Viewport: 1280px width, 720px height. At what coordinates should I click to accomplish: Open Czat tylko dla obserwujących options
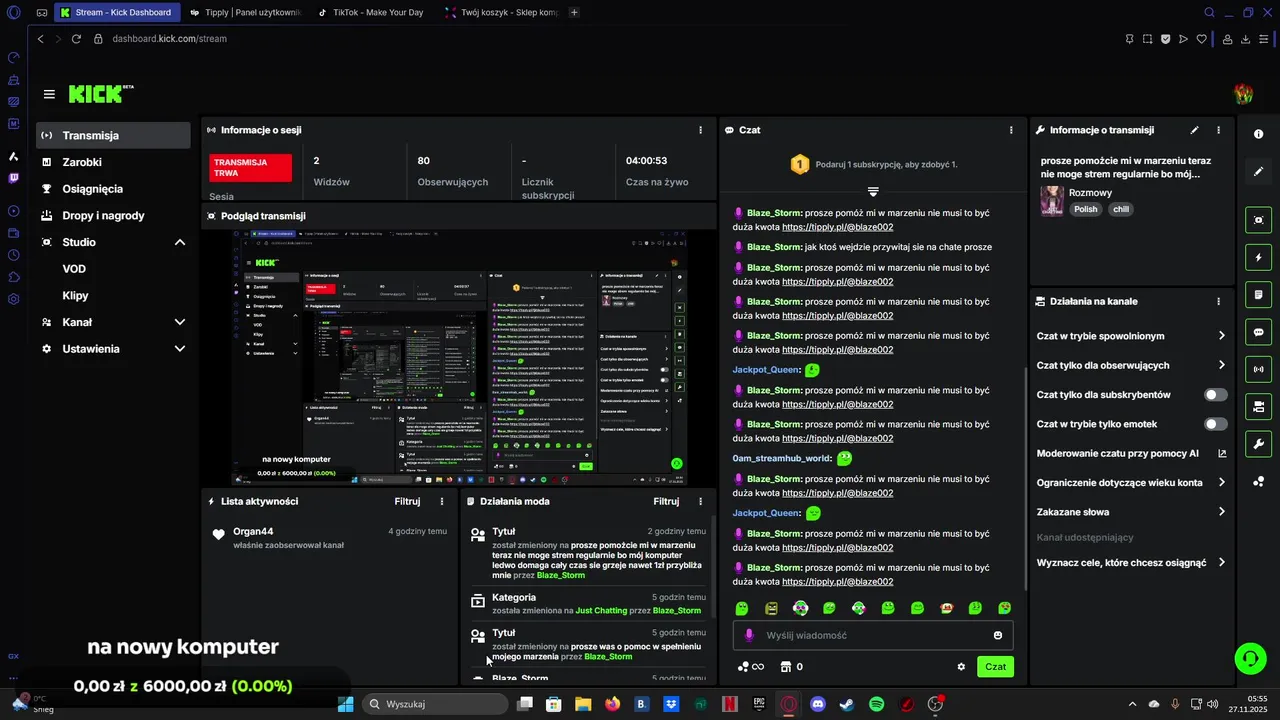1132,365
